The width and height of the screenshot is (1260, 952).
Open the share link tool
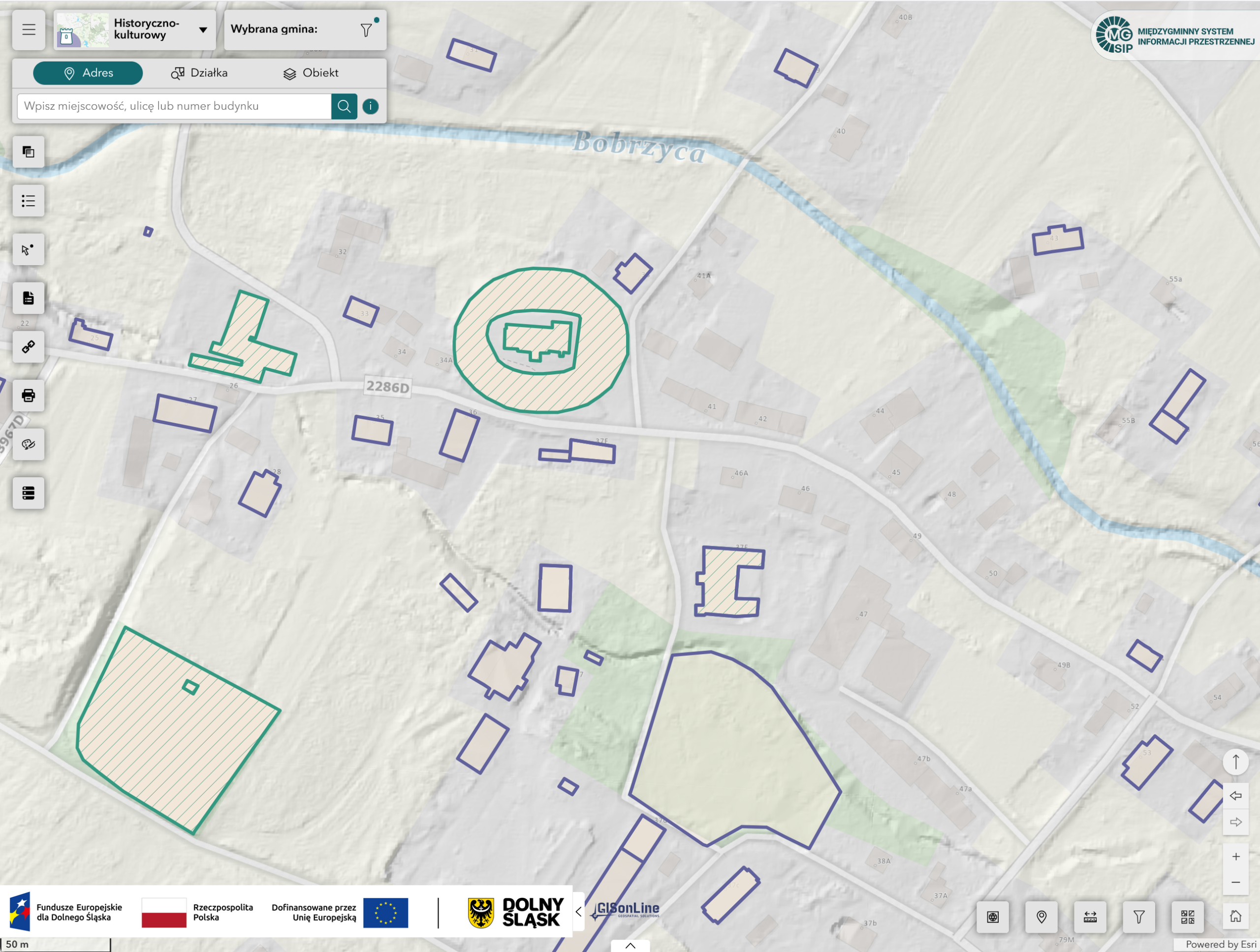click(29, 347)
